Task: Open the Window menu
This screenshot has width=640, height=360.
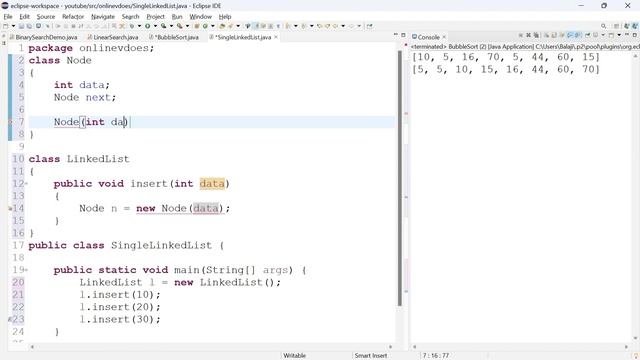Action: tap(200, 17)
